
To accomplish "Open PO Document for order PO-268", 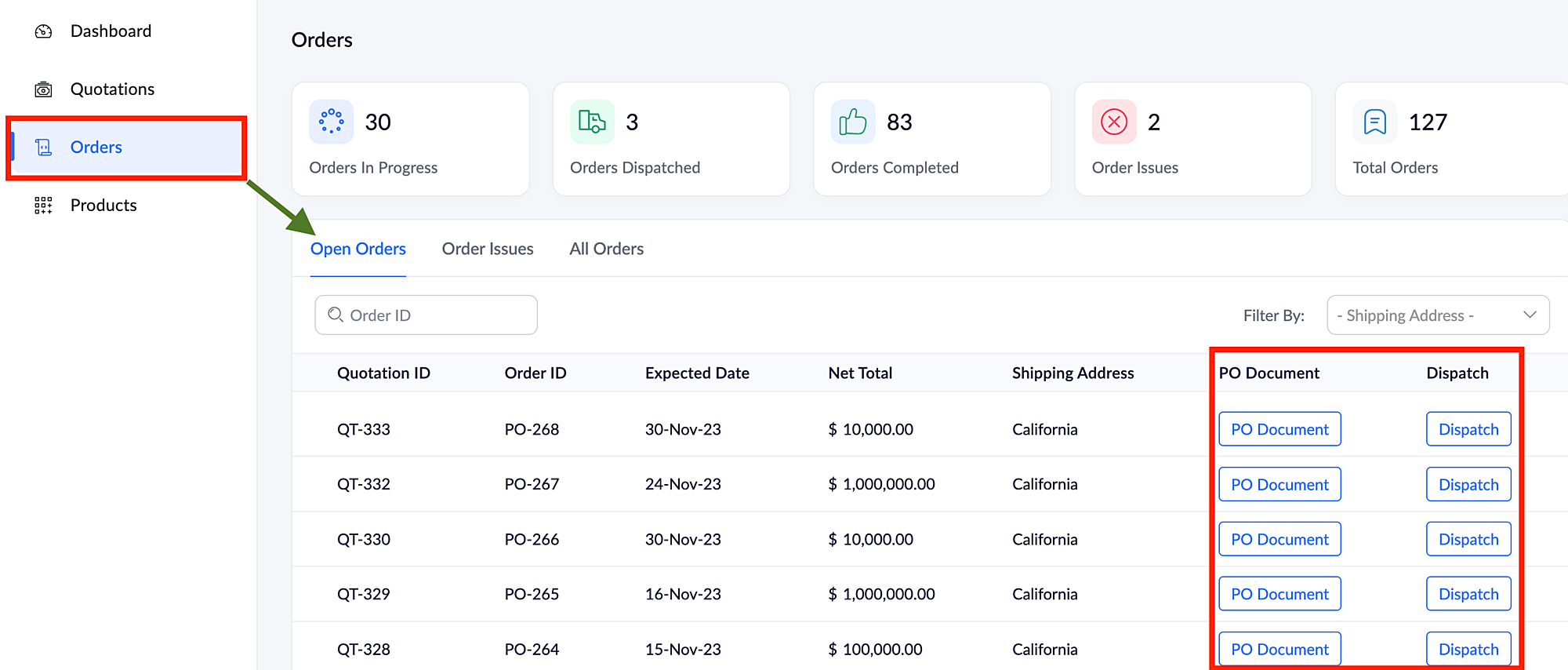I will (1279, 429).
